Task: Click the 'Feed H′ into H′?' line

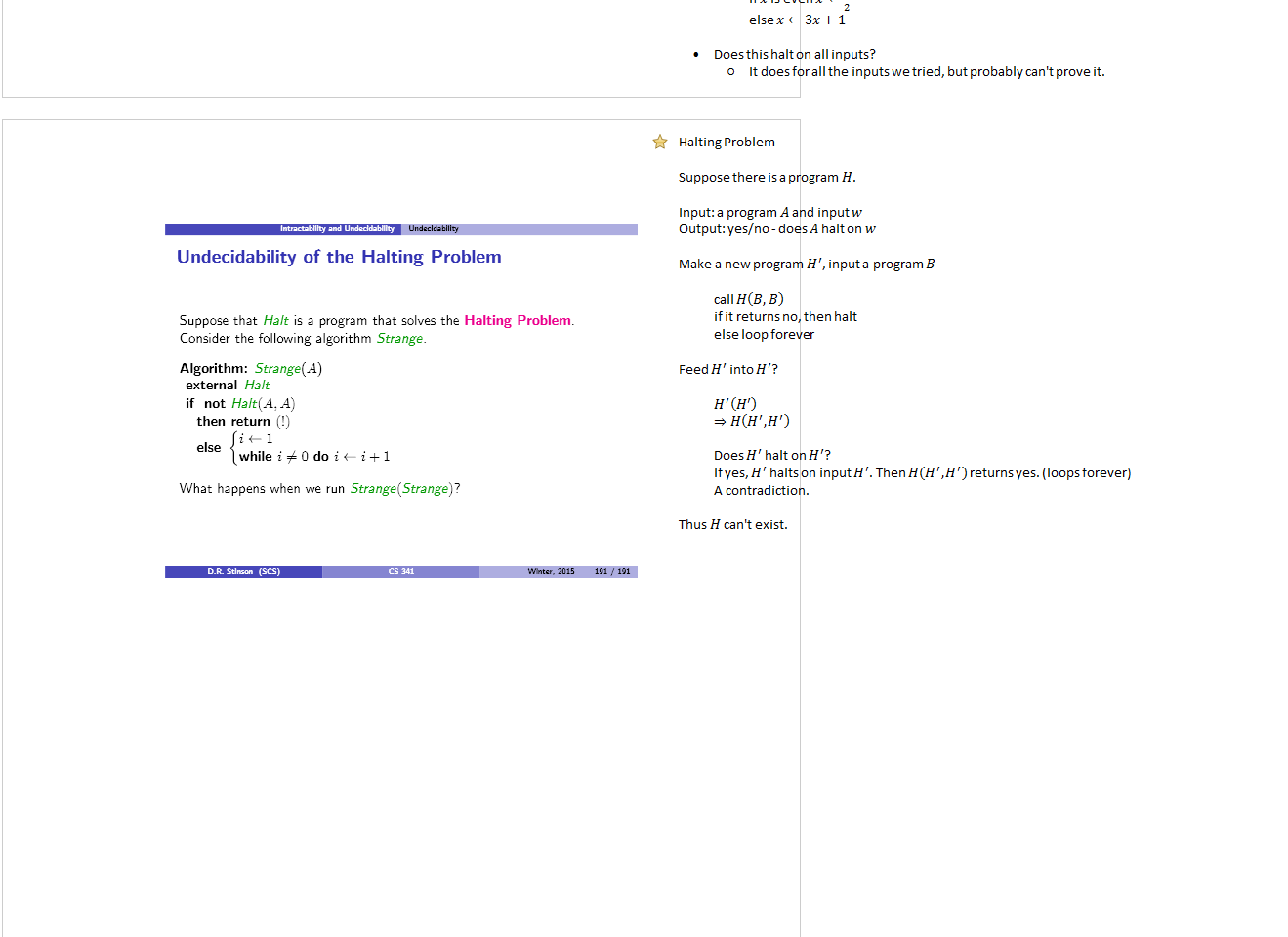Action: (x=727, y=370)
